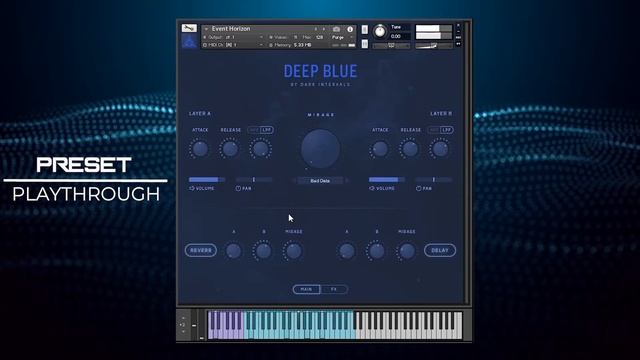Adjust the header output volume slider
Image resolution: width=640 pixels, height=360 pixels.
(434, 46)
